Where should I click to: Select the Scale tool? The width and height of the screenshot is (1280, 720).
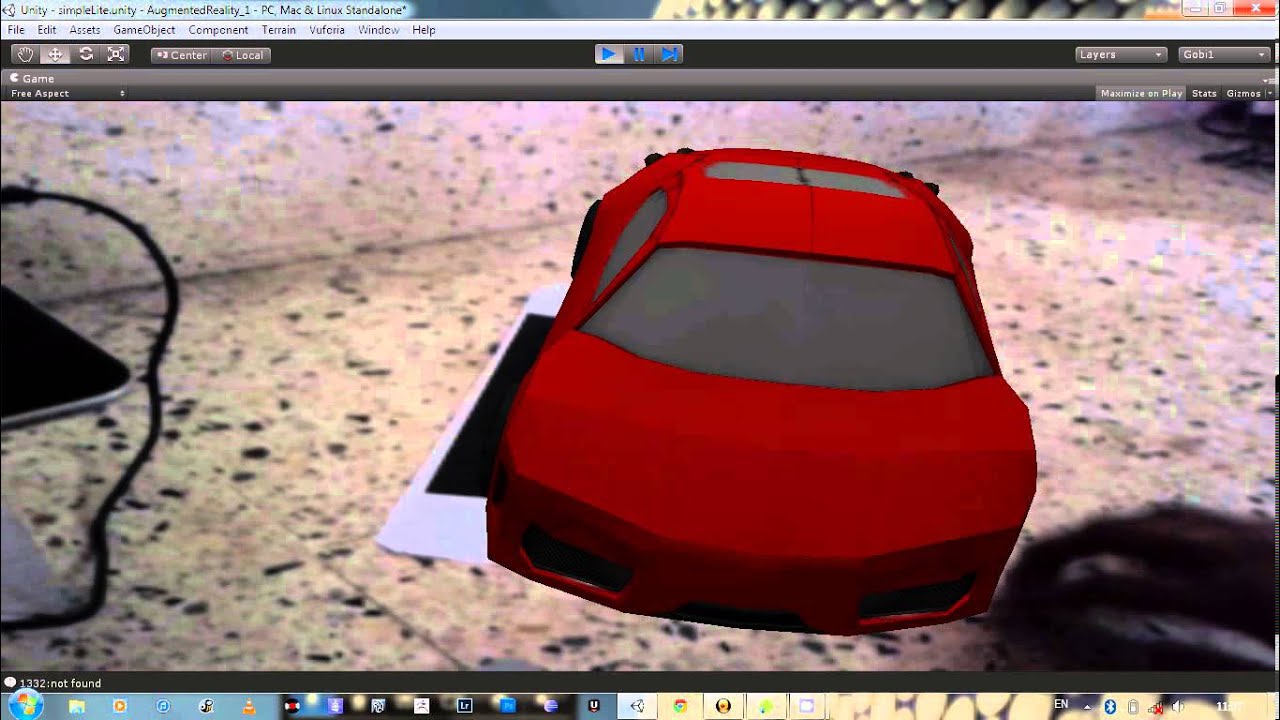pos(117,55)
